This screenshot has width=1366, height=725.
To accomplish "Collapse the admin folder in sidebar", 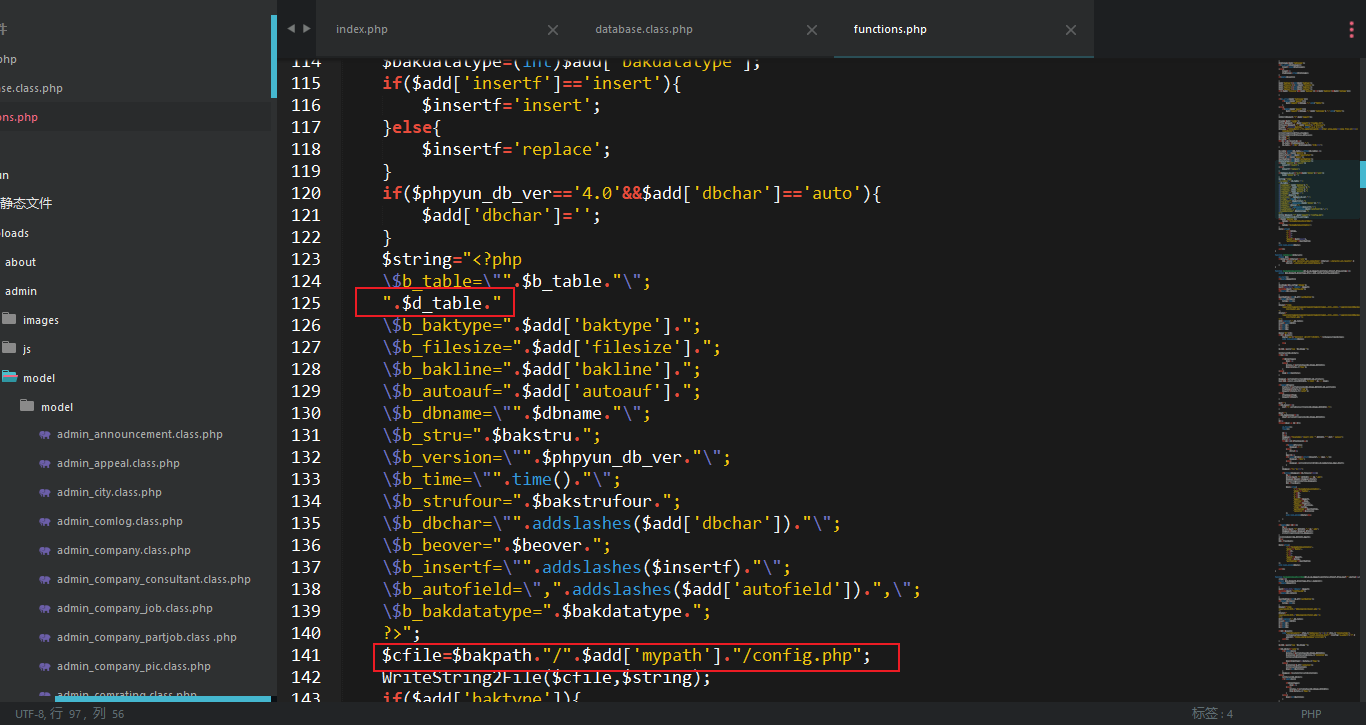I will coord(20,291).
